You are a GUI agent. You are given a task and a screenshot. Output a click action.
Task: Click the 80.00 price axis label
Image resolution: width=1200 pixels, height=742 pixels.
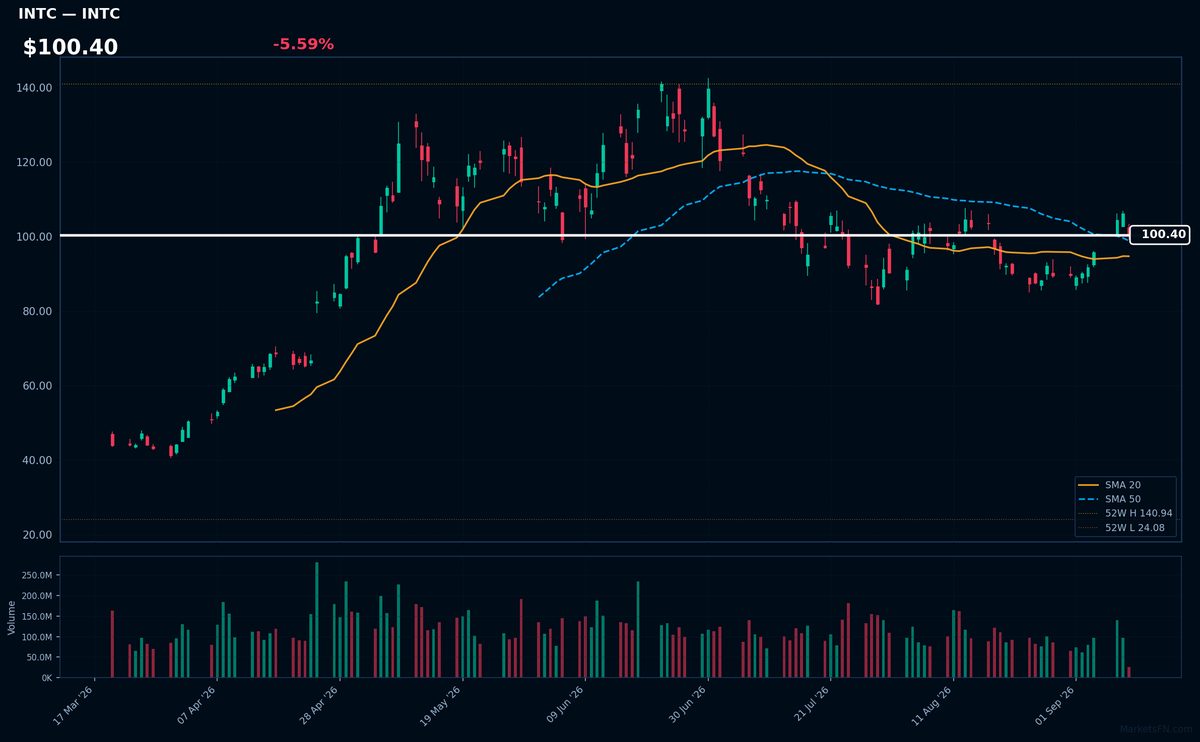coord(38,311)
